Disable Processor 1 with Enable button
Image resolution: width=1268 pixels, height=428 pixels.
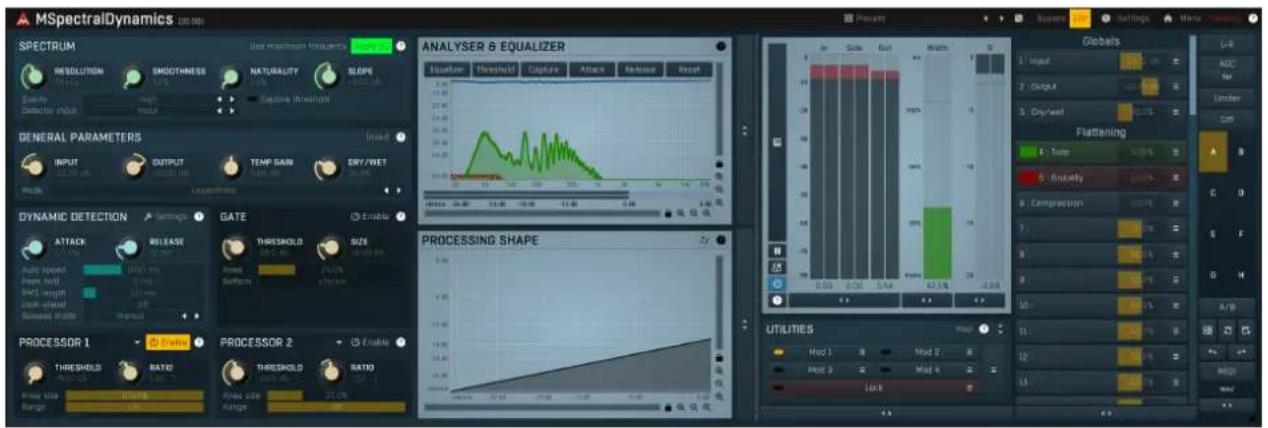[167, 342]
